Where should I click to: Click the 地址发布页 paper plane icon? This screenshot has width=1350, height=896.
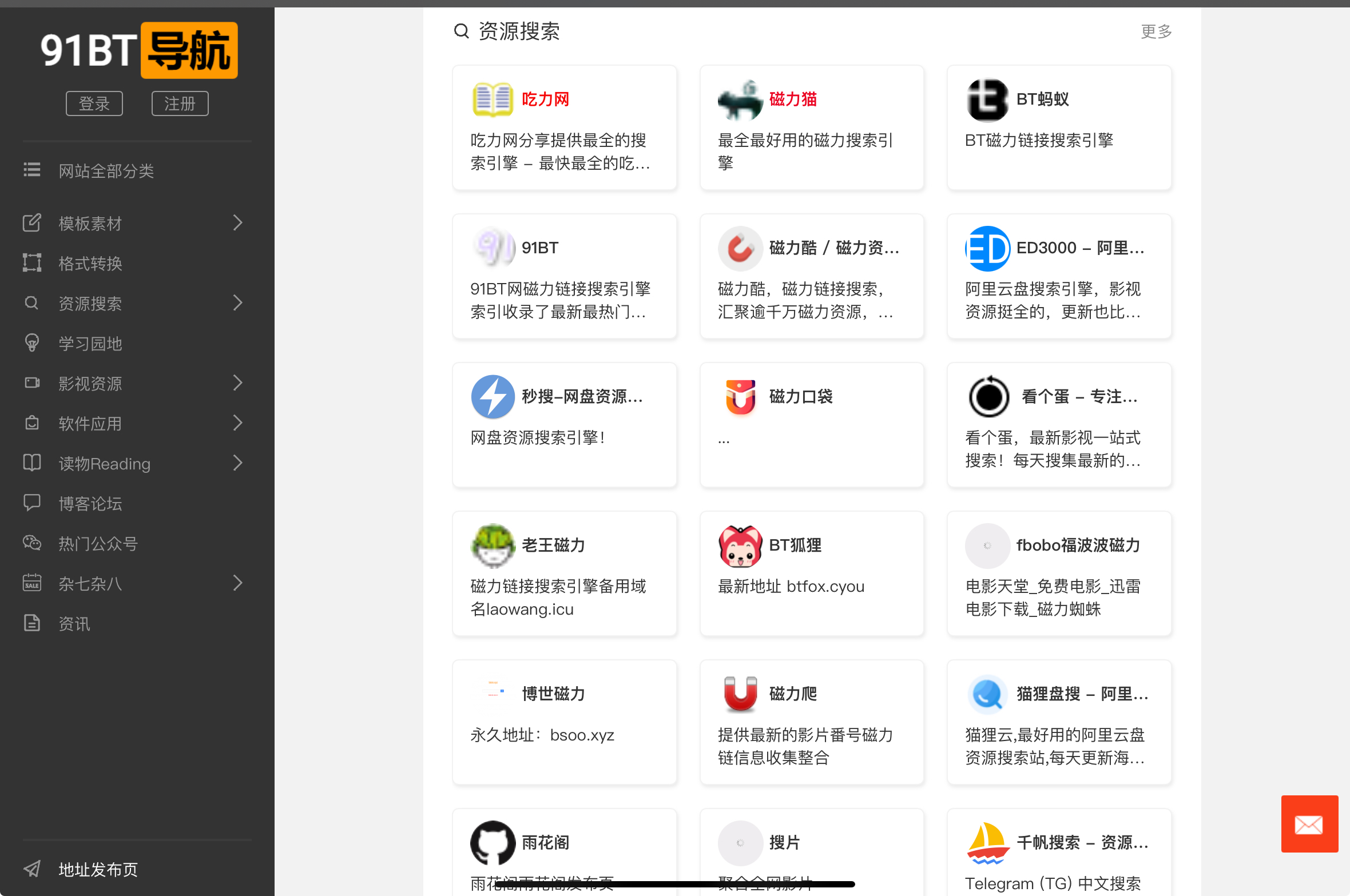click(x=32, y=869)
